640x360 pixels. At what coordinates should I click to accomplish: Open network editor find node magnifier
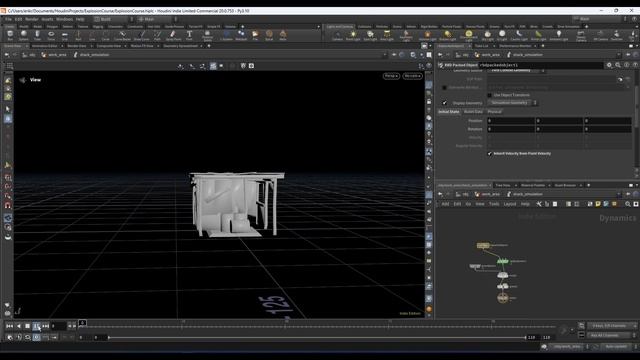click(x=628, y=204)
